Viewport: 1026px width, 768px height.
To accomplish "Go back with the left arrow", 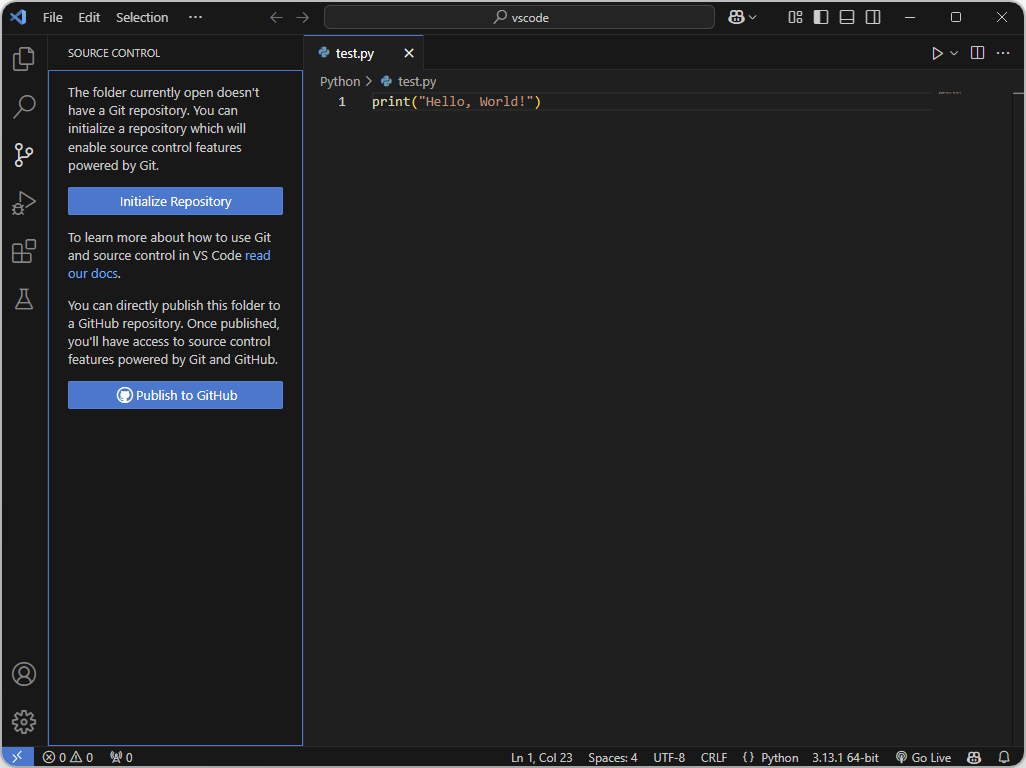I will click(276, 18).
